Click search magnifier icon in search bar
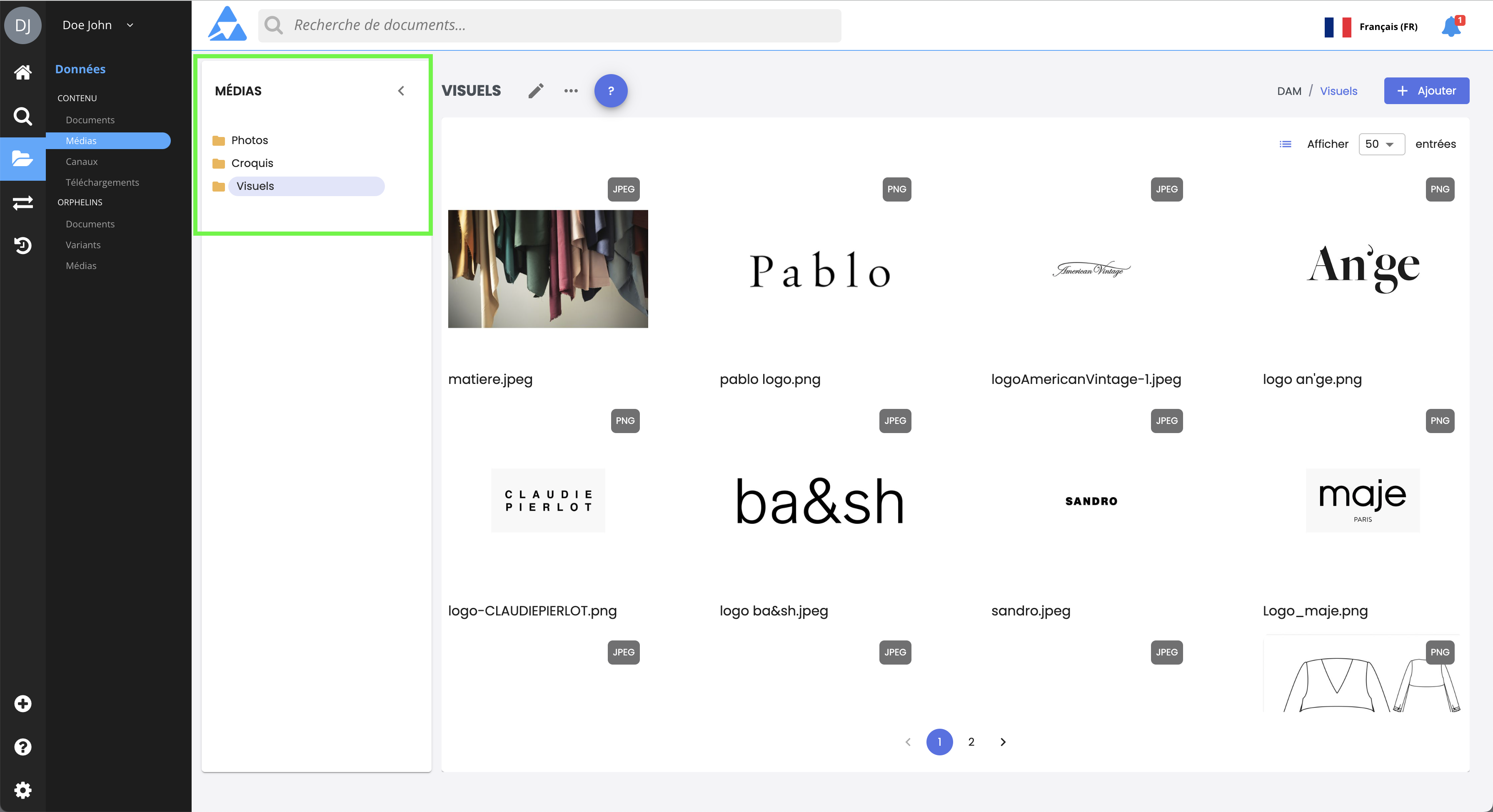 point(274,25)
